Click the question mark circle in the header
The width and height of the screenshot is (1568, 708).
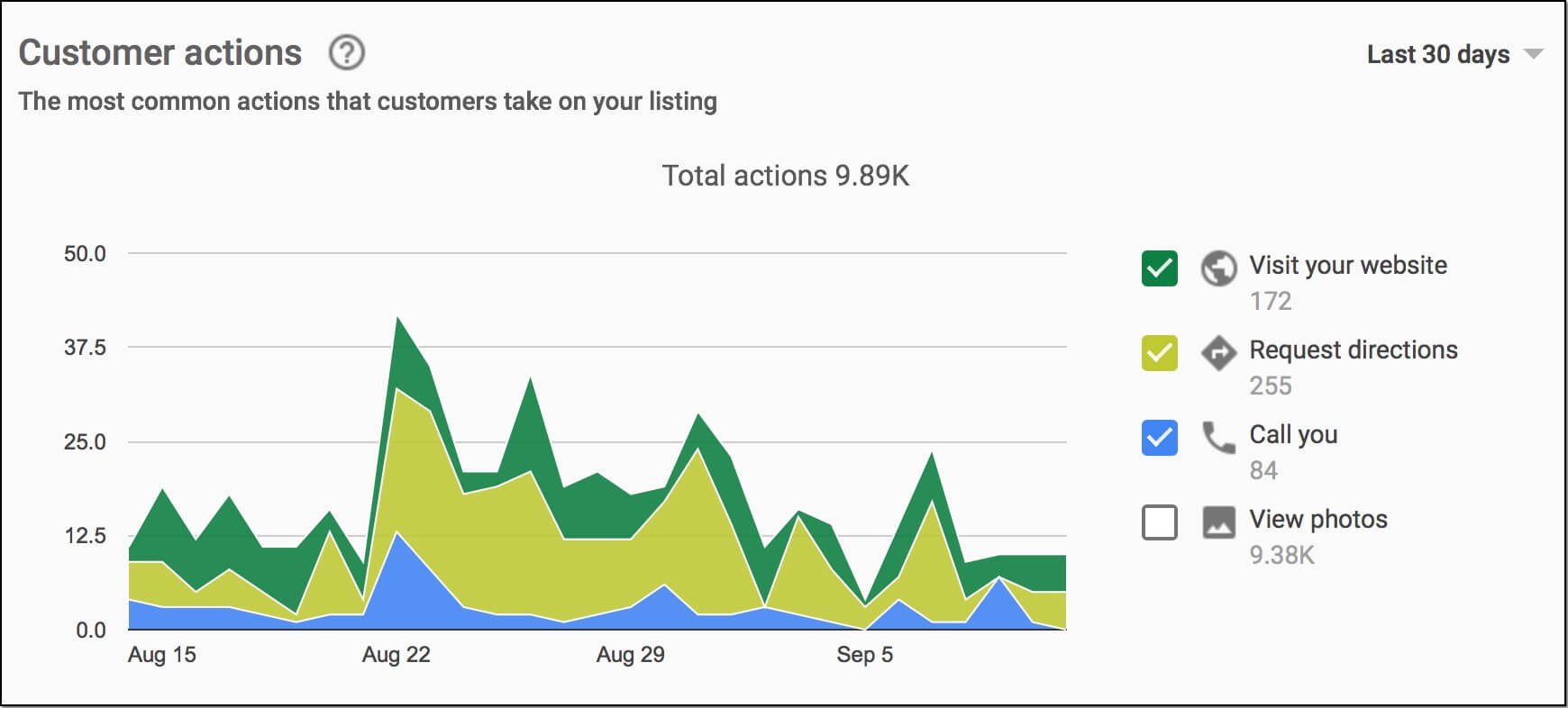point(346,54)
